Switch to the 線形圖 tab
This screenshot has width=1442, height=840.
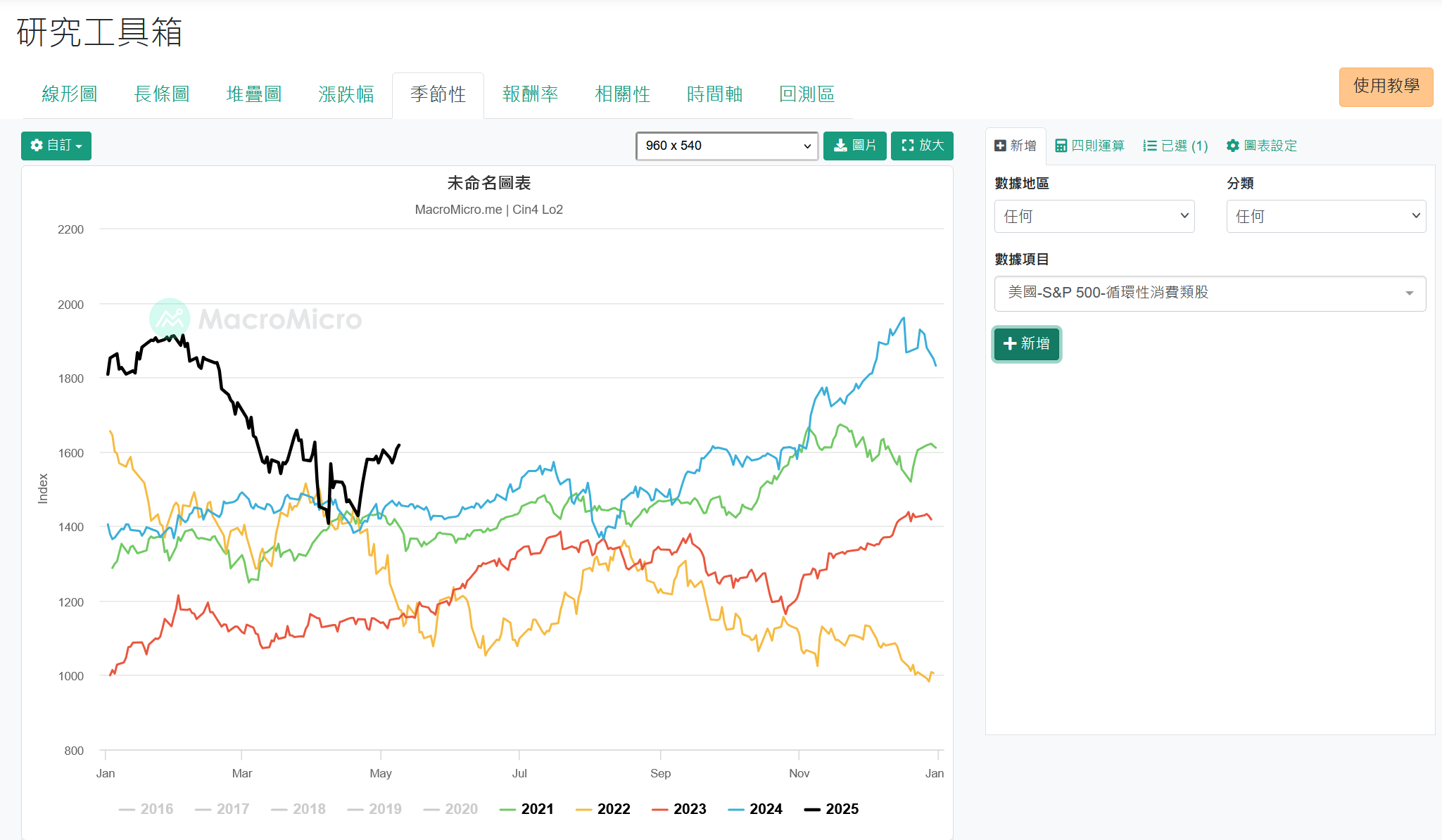[70, 94]
